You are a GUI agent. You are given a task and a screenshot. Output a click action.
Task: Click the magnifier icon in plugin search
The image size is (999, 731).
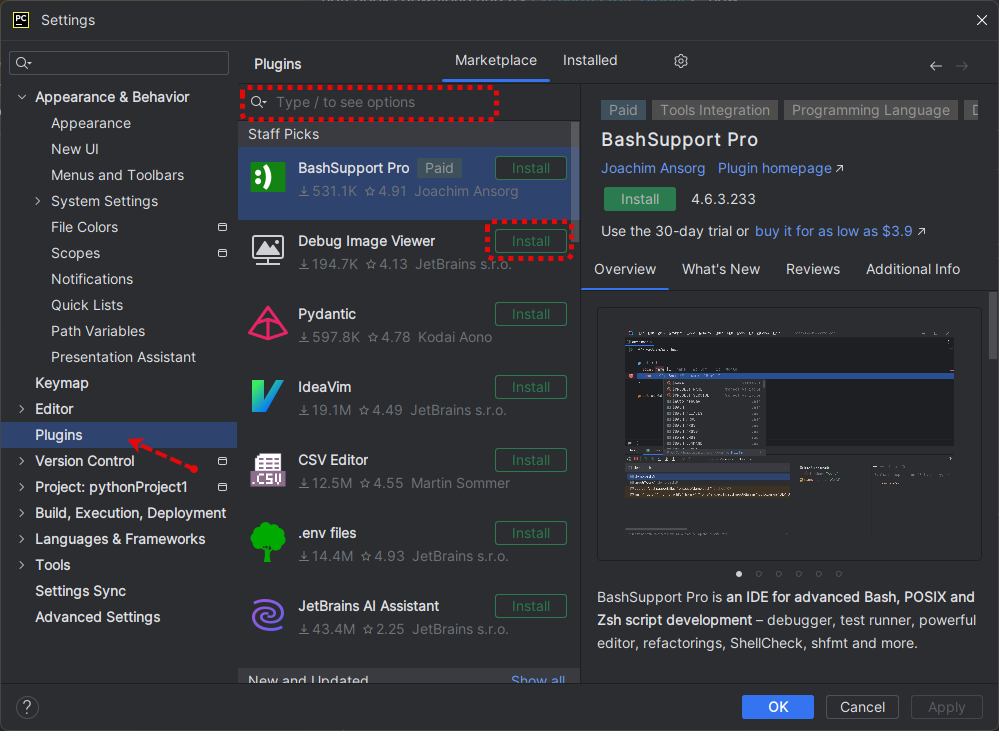click(x=258, y=102)
